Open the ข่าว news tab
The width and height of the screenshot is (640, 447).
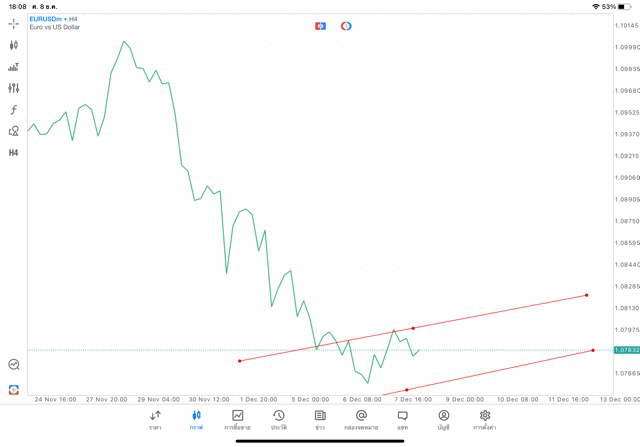click(320, 419)
